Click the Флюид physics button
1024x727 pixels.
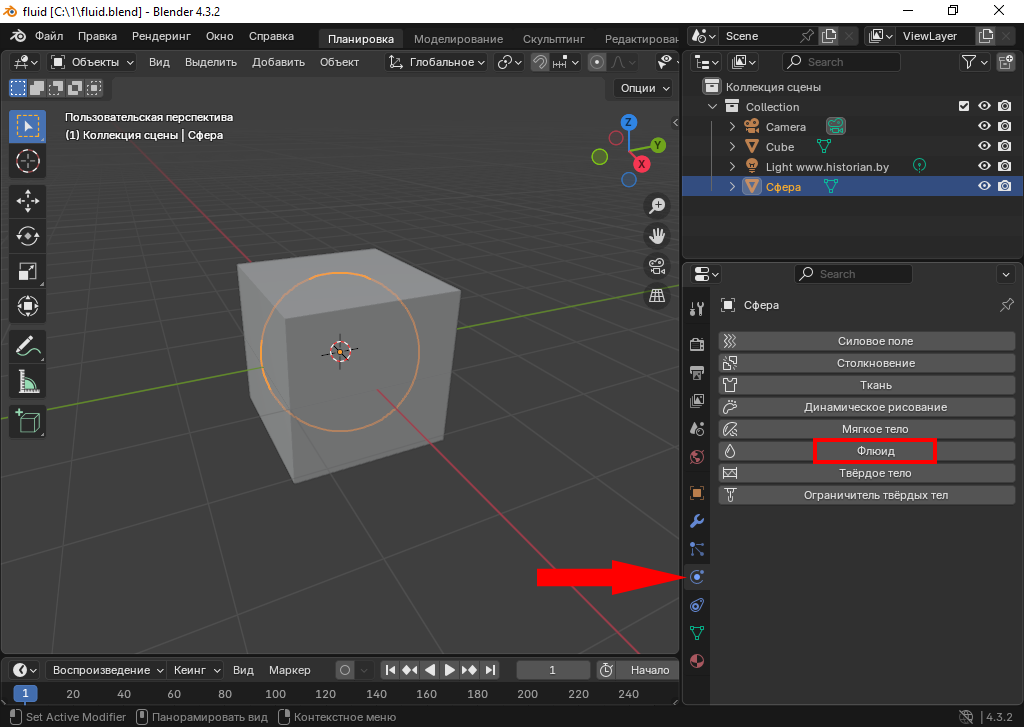(875, 451)
